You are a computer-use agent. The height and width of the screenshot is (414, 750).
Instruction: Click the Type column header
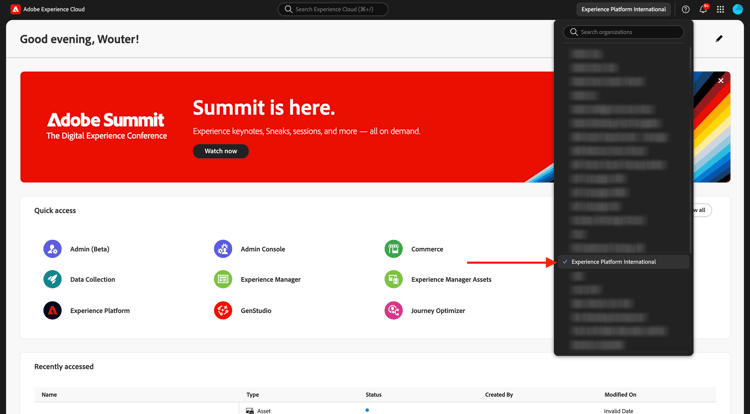[x=253, y=395]
